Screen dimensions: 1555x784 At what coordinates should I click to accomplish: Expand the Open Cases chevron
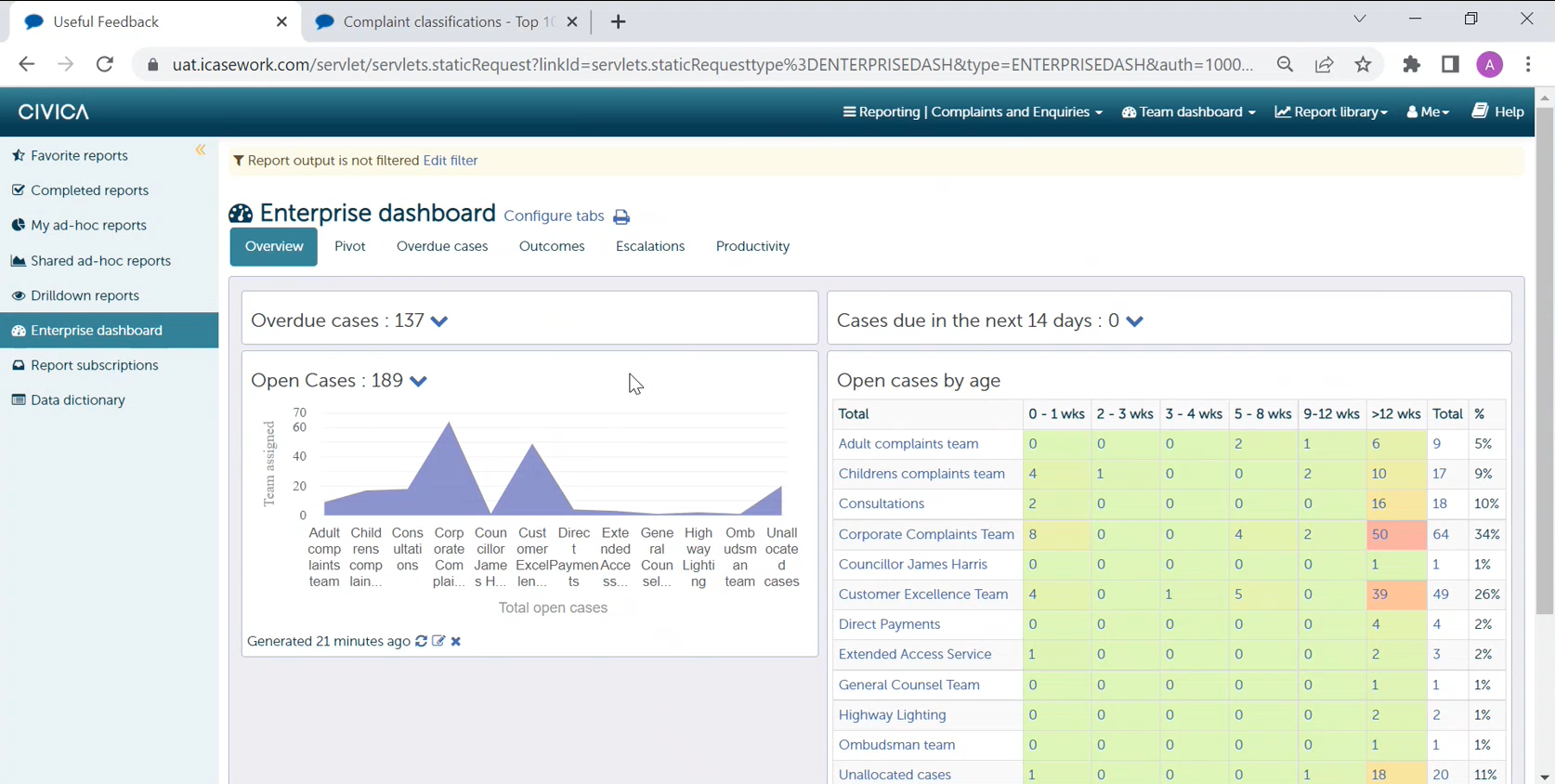point(419,382)
